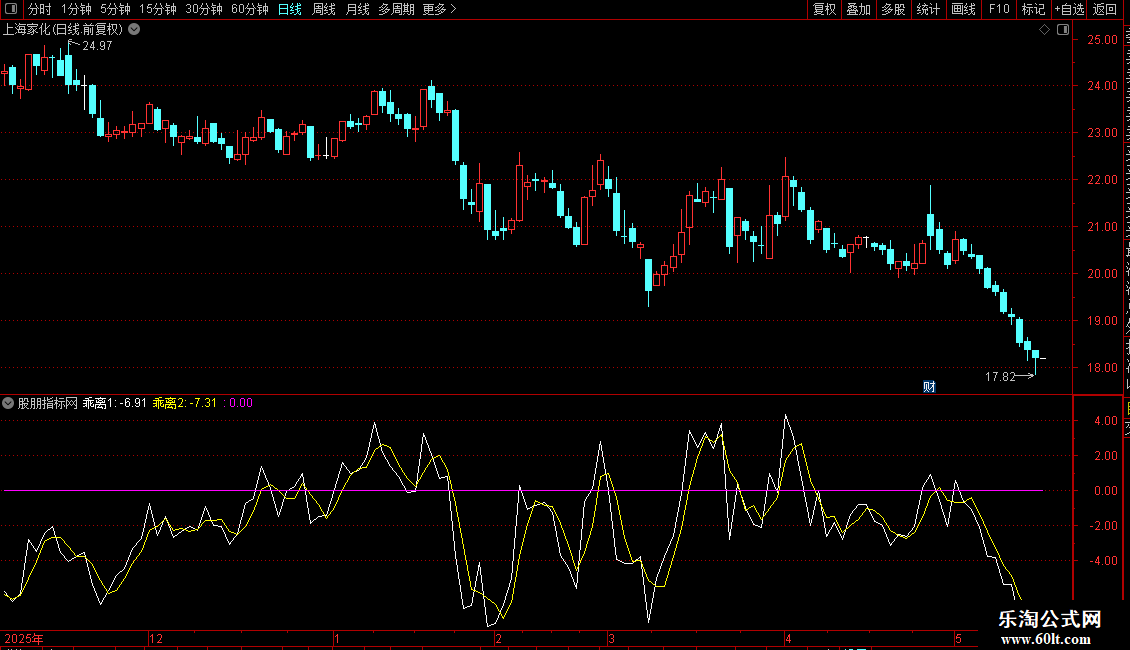Click the 17.82 low price label

pos(1000,376)
